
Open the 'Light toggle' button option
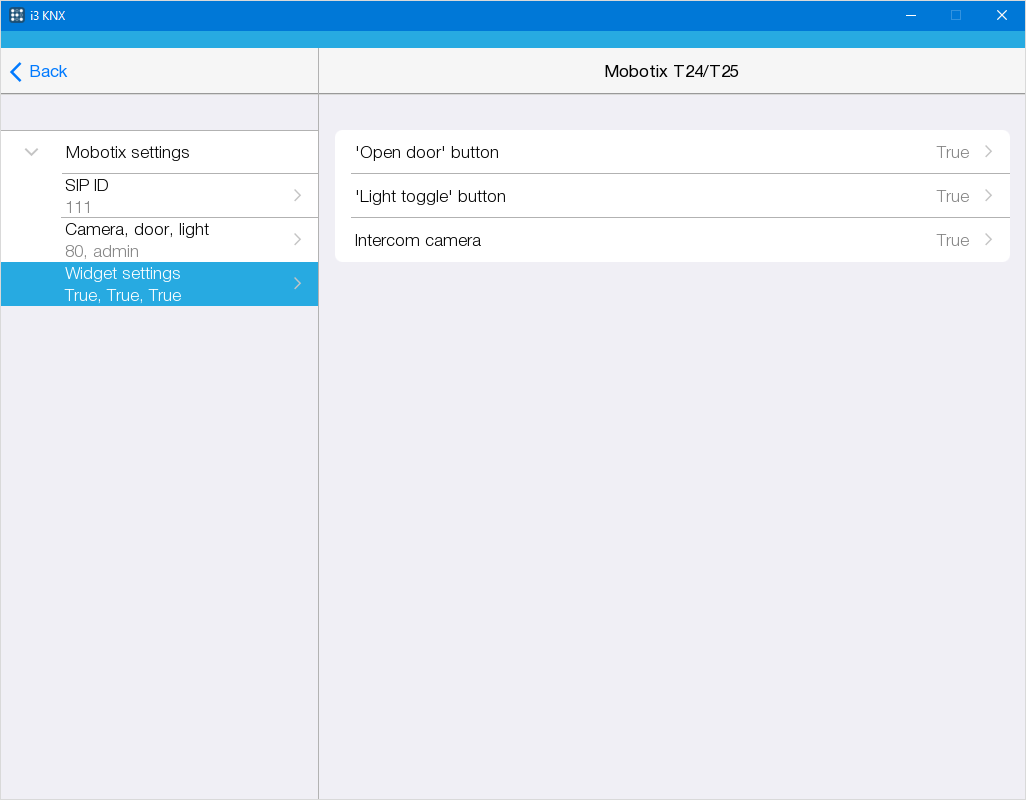click(x=430, y=196)
